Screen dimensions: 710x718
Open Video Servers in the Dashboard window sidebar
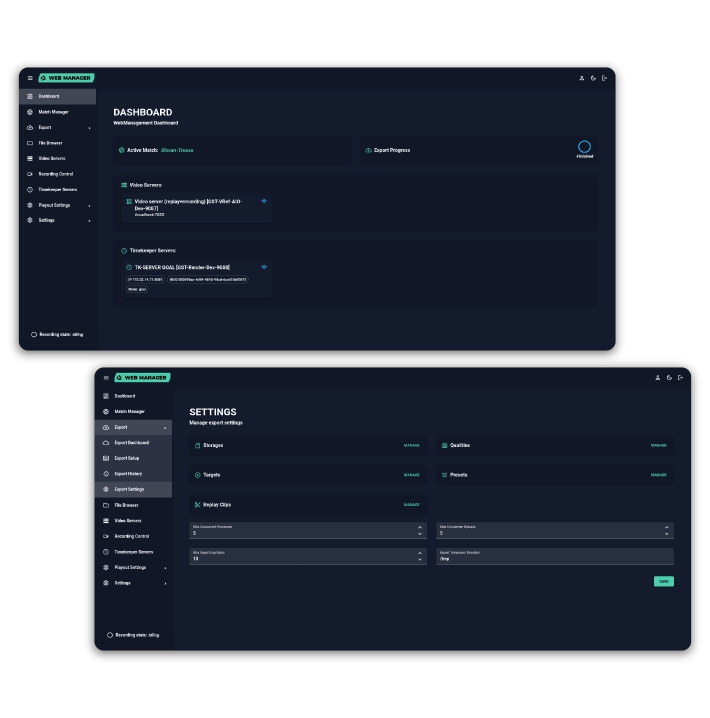point(58,158)
